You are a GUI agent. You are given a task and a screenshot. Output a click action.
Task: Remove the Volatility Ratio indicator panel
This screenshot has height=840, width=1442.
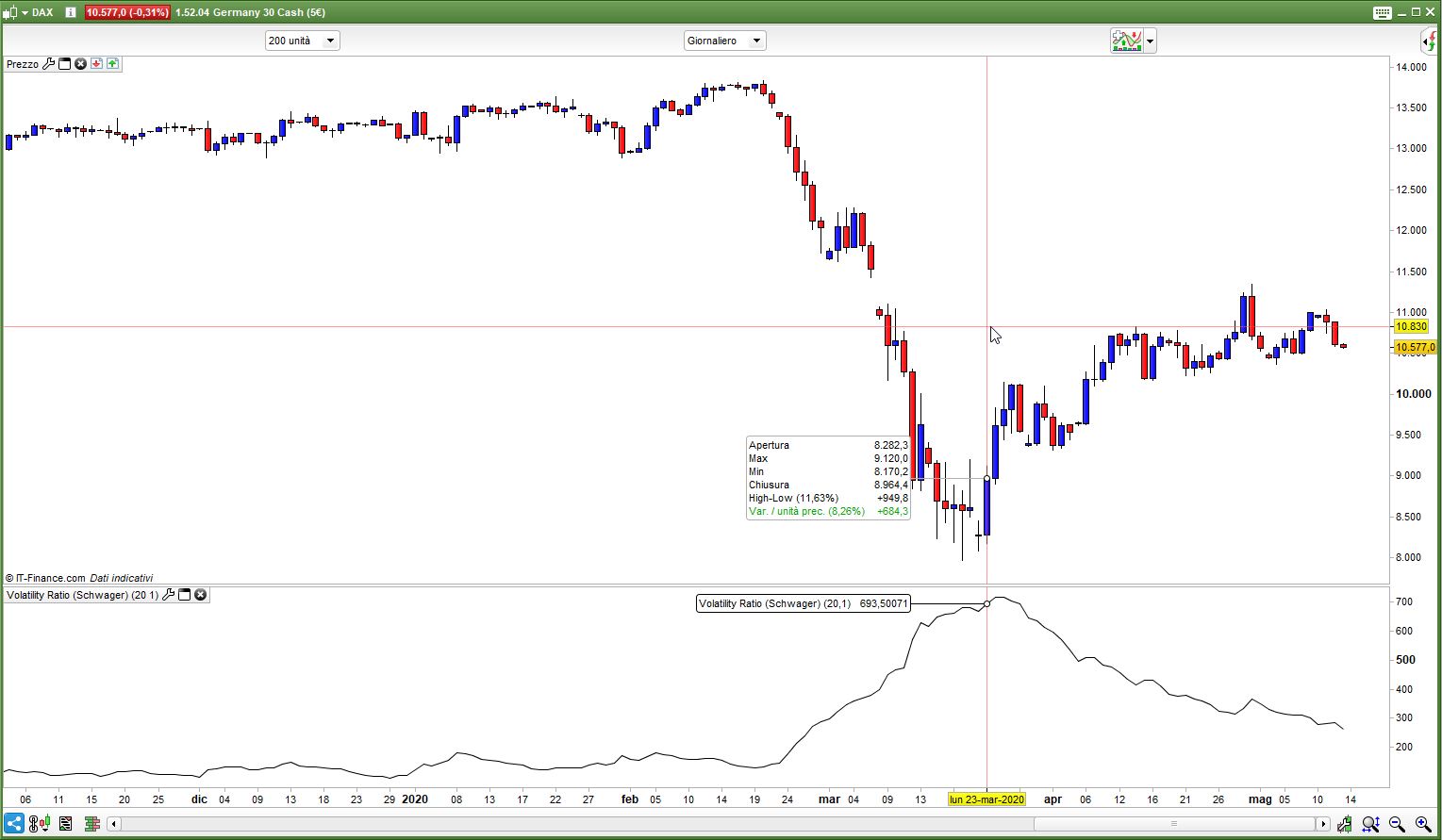click(200, 595)
